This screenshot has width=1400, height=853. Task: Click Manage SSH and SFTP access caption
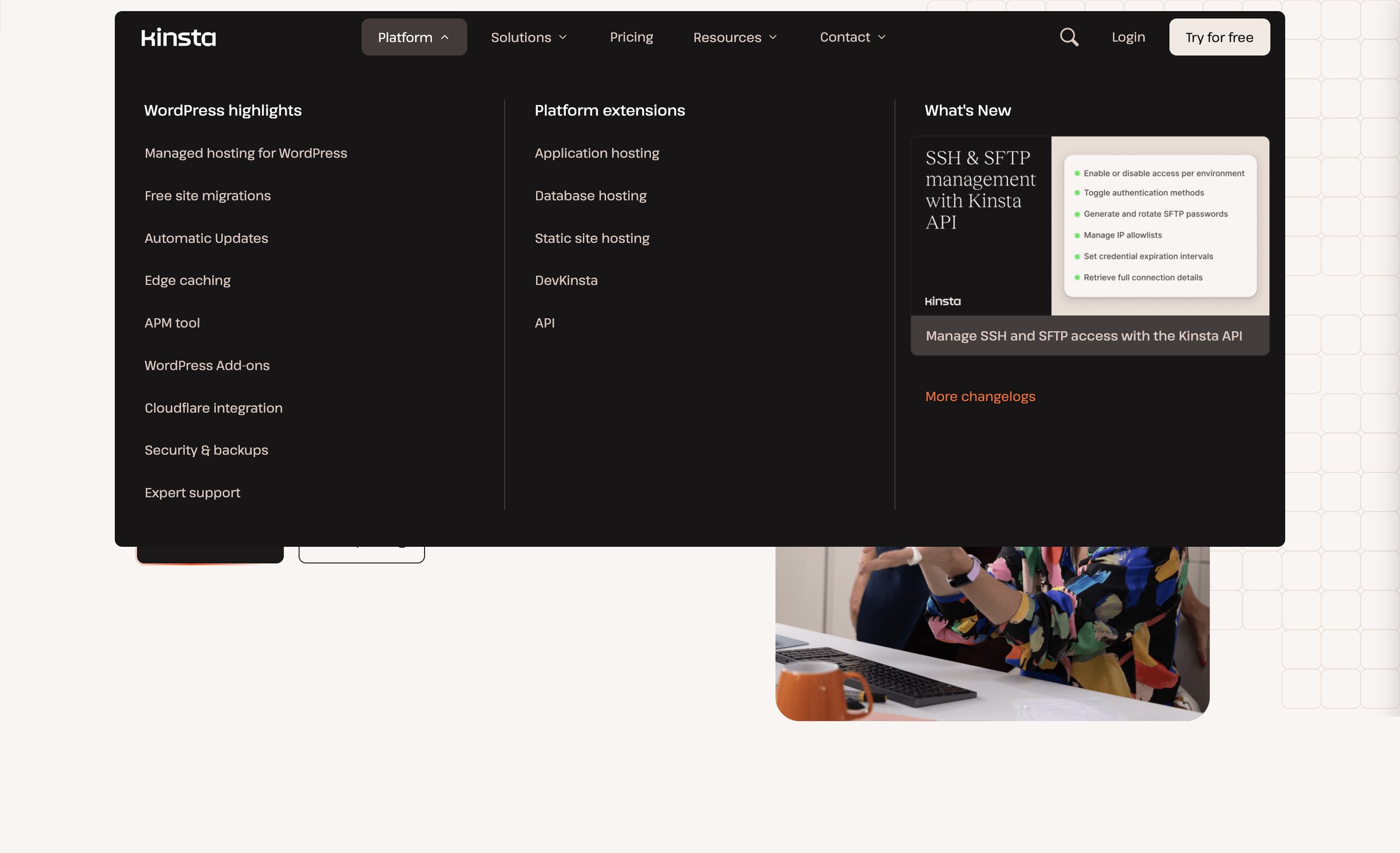click(x=1084, y=336)
